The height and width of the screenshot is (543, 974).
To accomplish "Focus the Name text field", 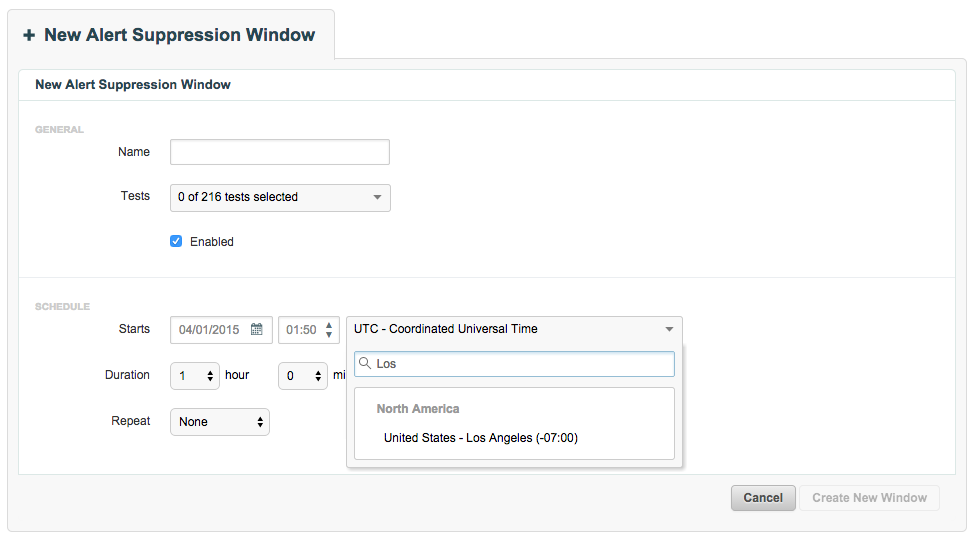I will (x=280, y=152).
